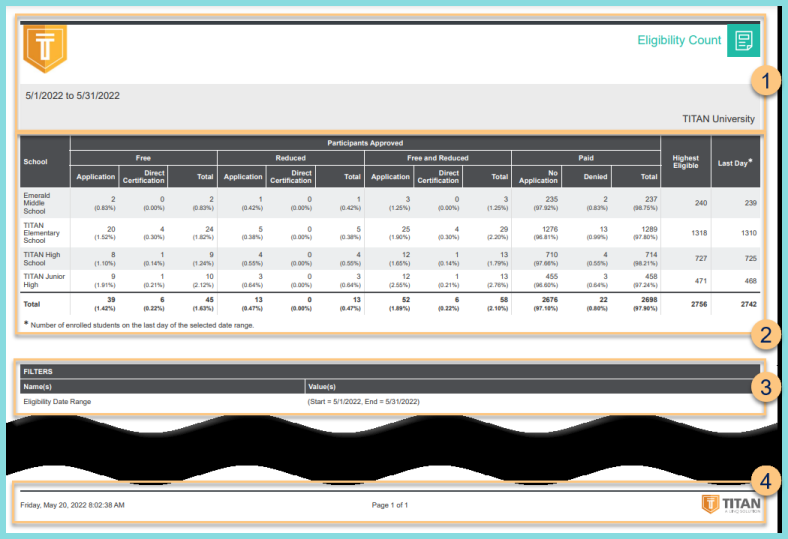Click Last Day value 468 for TITAN Junior High

(750, 281)
